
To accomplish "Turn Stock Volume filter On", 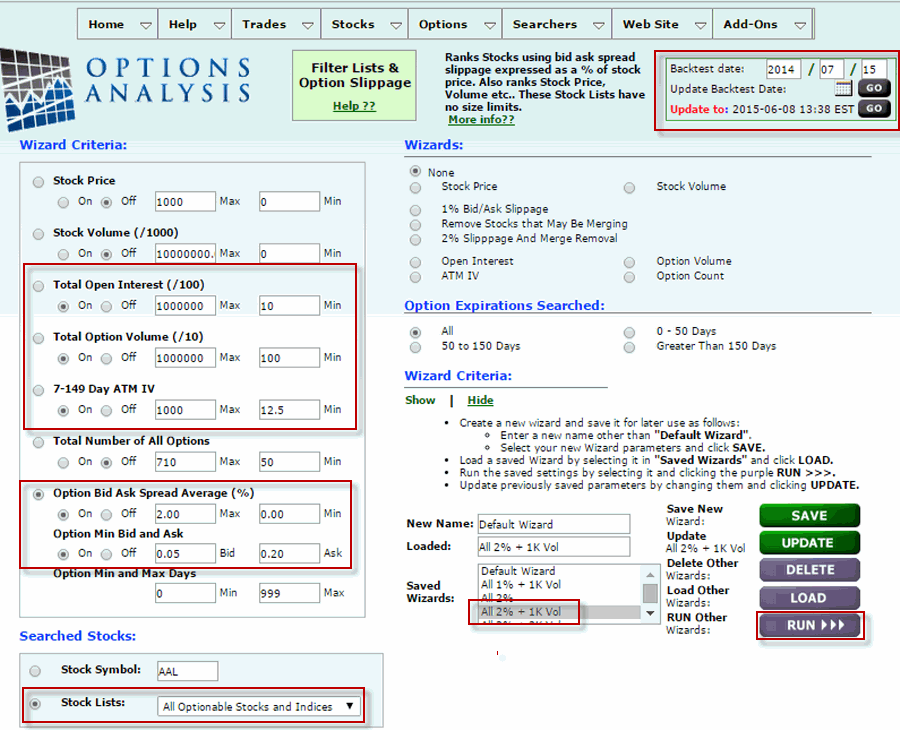I will coord(63,254).
